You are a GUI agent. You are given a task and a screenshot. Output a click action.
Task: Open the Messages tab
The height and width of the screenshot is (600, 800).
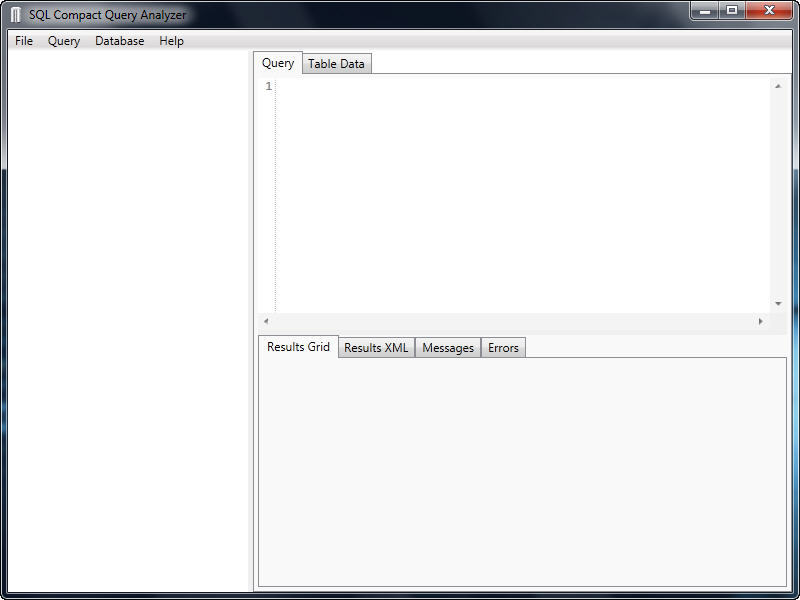(448, 348)
